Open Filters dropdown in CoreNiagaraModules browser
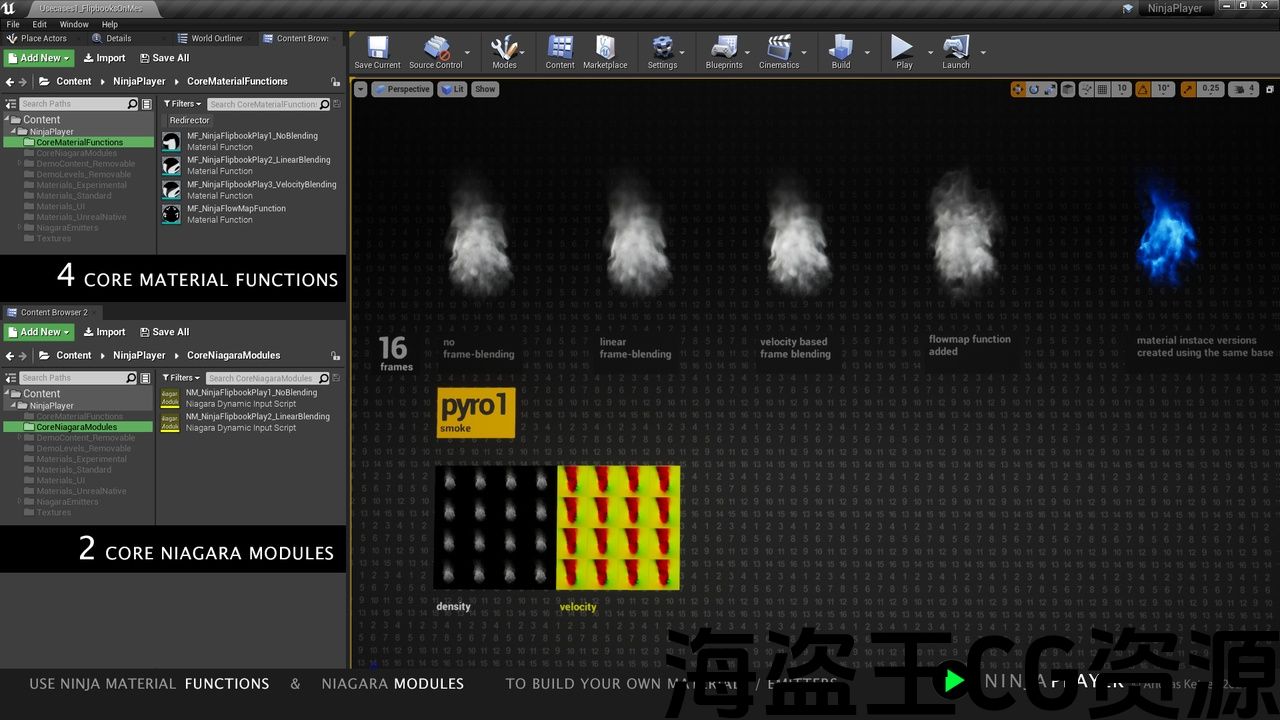1280x720 pixels. click(181, 378)
